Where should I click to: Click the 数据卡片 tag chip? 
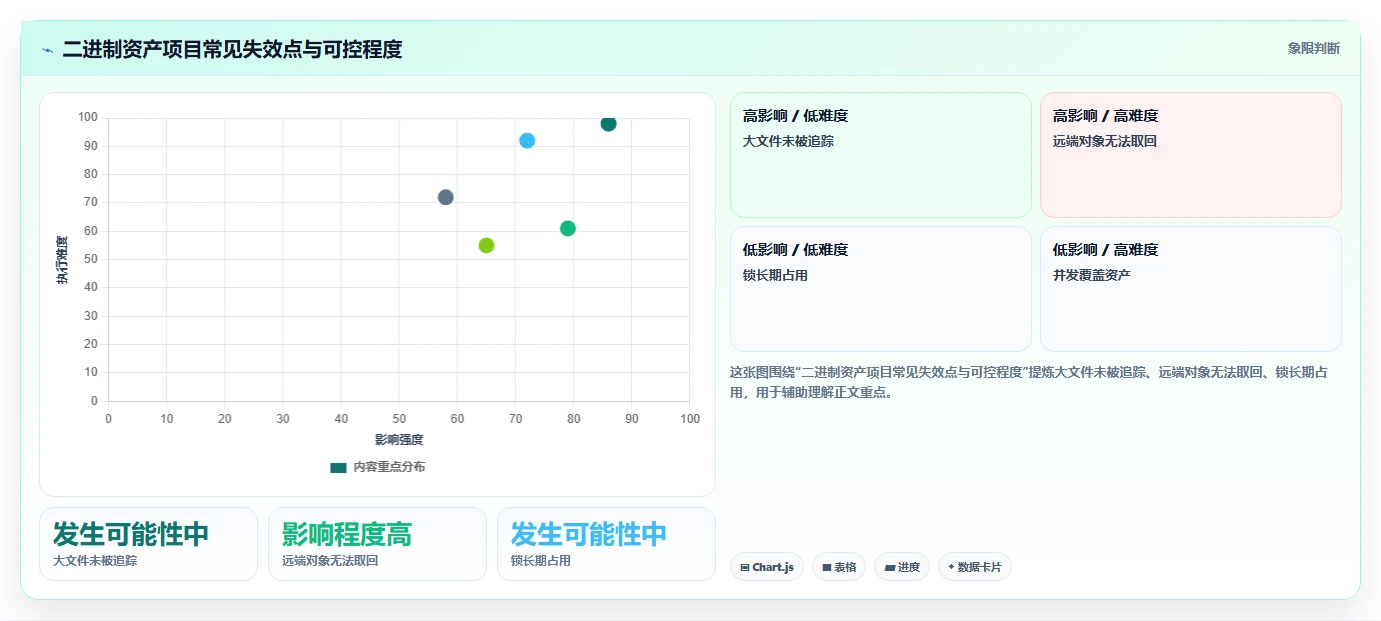tap(974, 567)
